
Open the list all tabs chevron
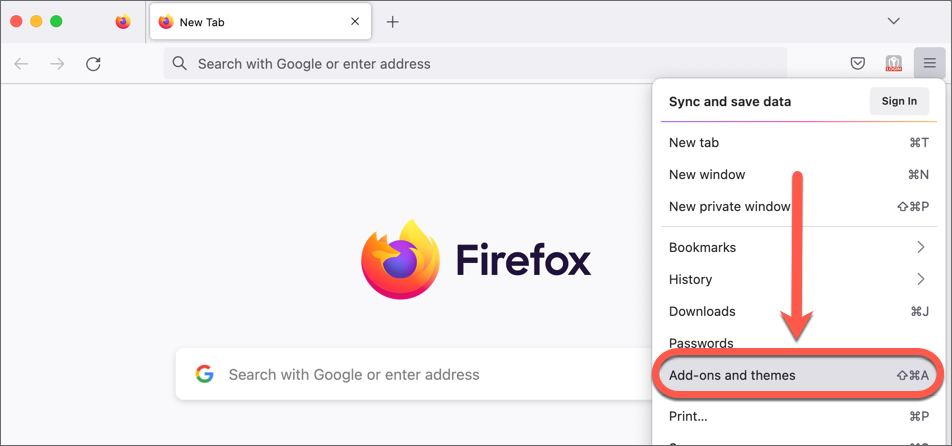pos(893,21)
